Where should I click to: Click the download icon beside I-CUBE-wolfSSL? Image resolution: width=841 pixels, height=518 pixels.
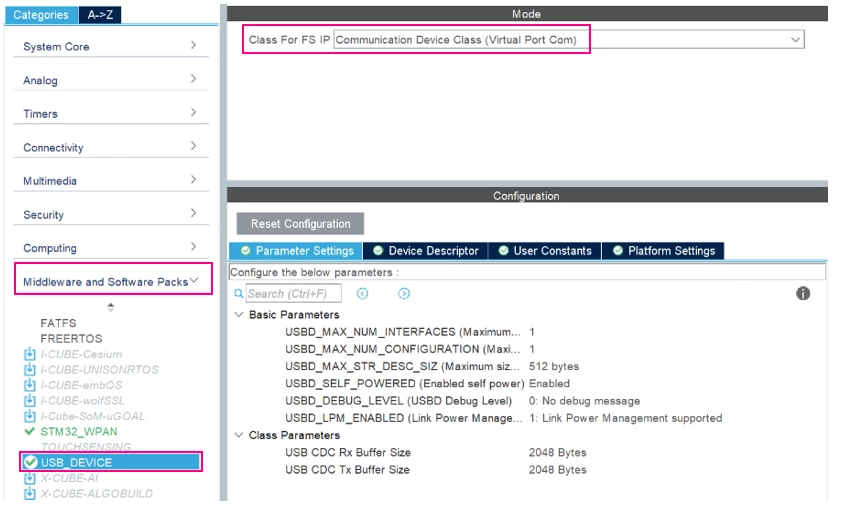coord(29,401)
